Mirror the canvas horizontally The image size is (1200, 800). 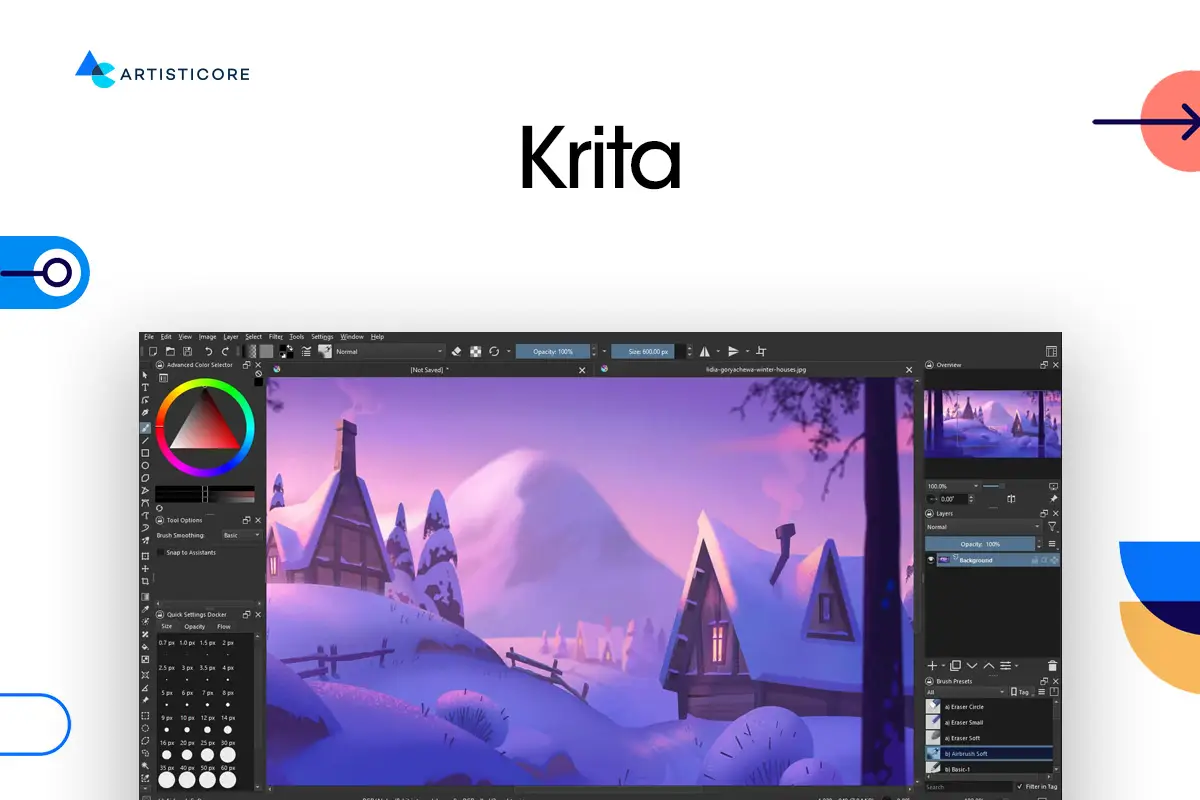coord(706,351)
